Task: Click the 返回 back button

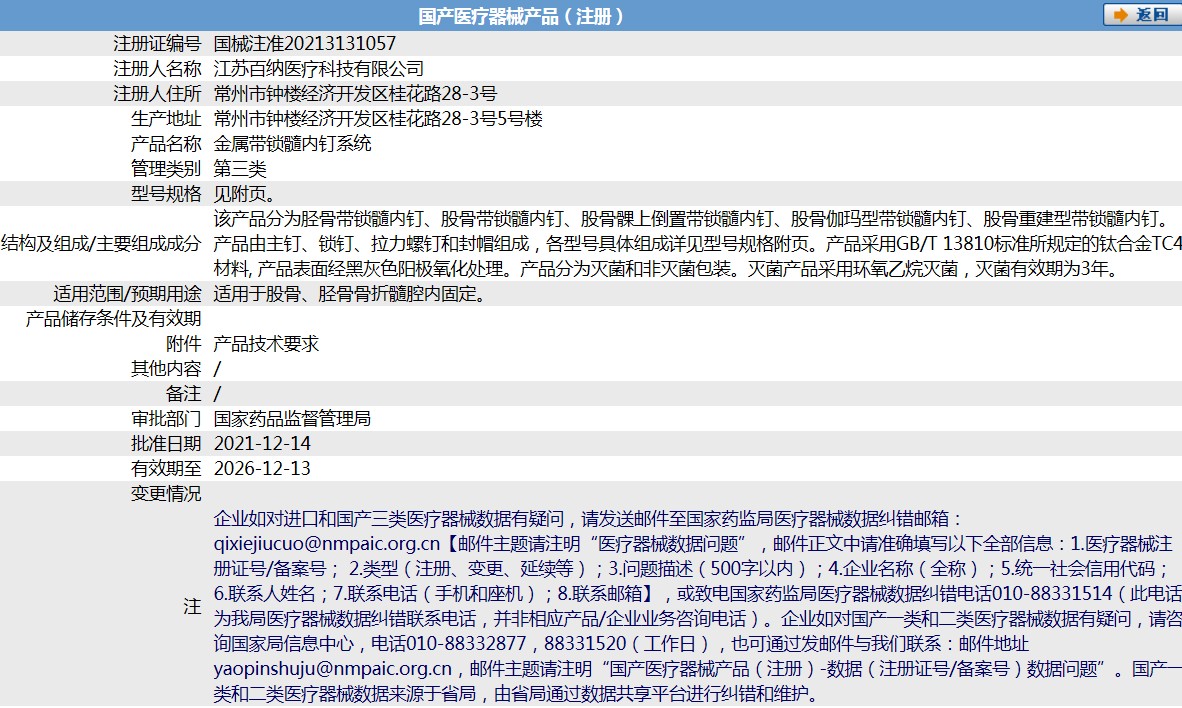Action: pos(1141,14)
